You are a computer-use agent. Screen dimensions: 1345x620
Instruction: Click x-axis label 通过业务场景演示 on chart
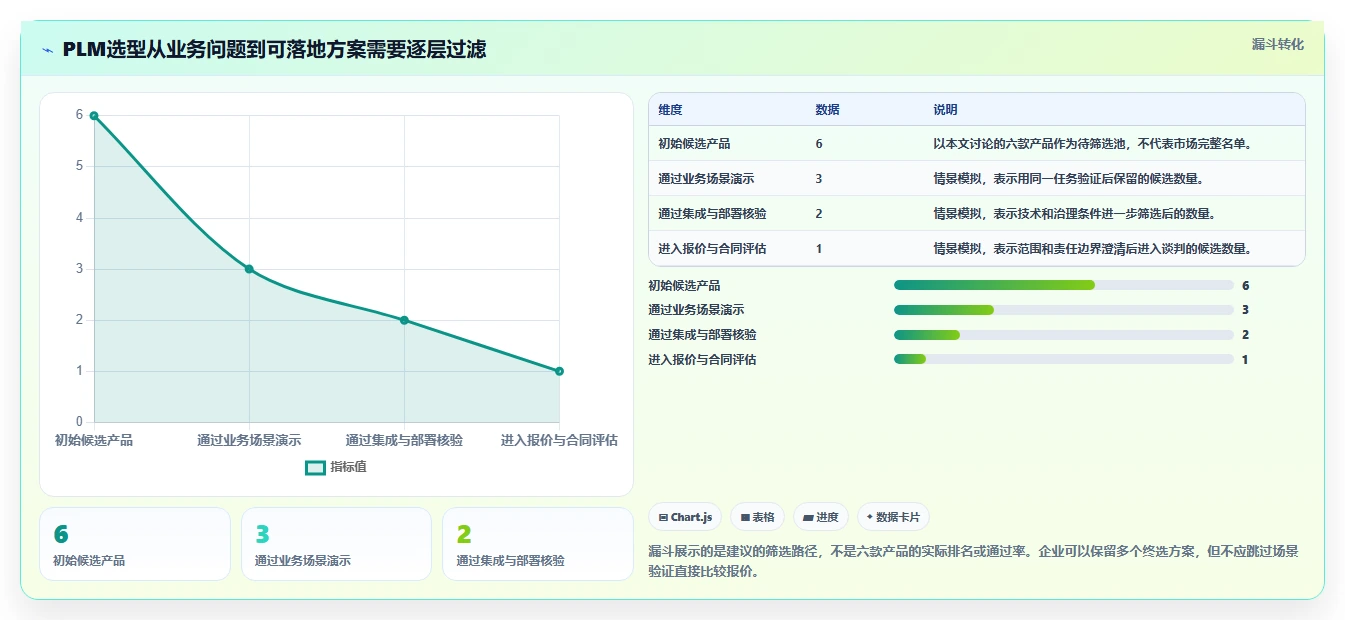[x=249, y=440]
